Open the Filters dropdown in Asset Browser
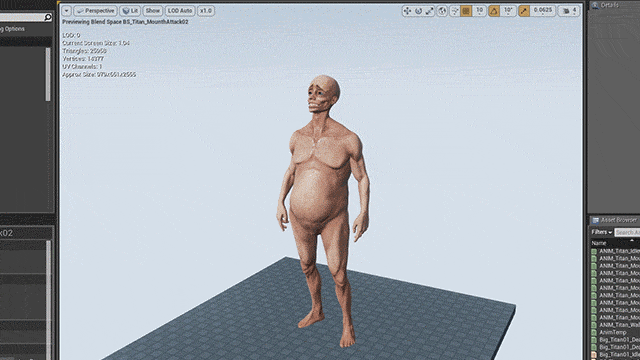This screenshot has width=640, height=360. click(x=602, y=232)
